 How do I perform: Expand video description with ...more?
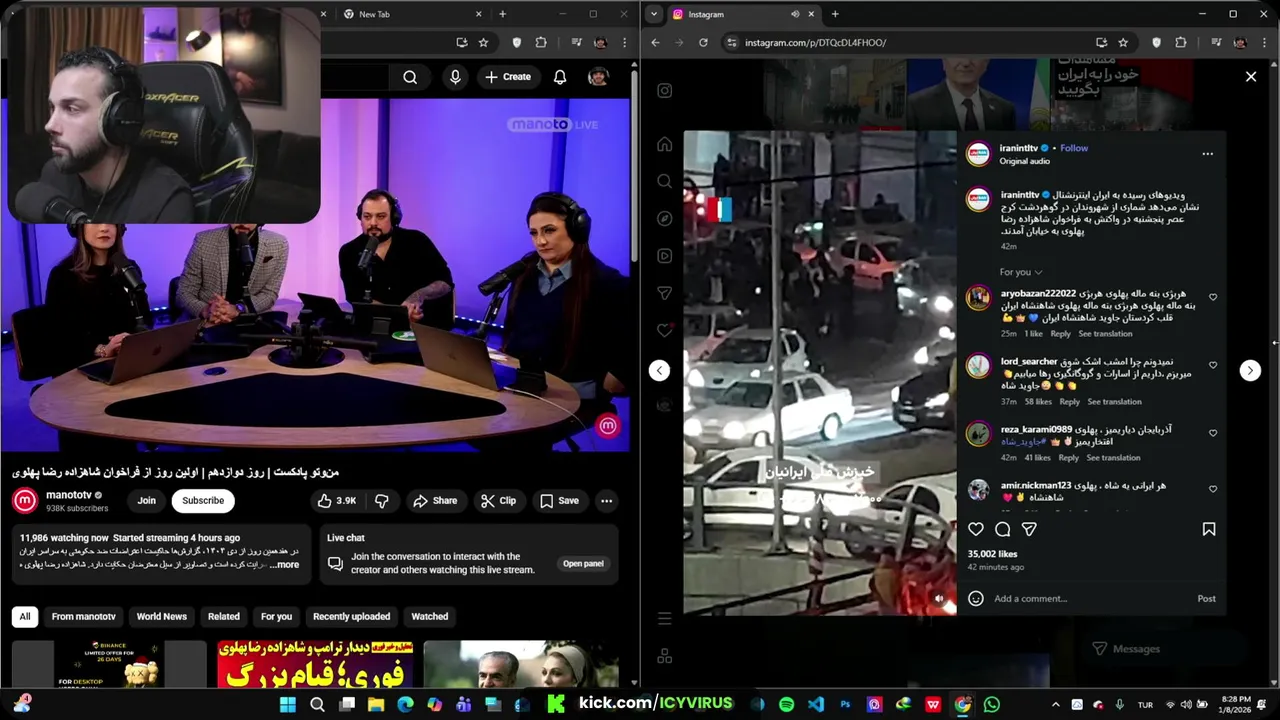[284, 565]
